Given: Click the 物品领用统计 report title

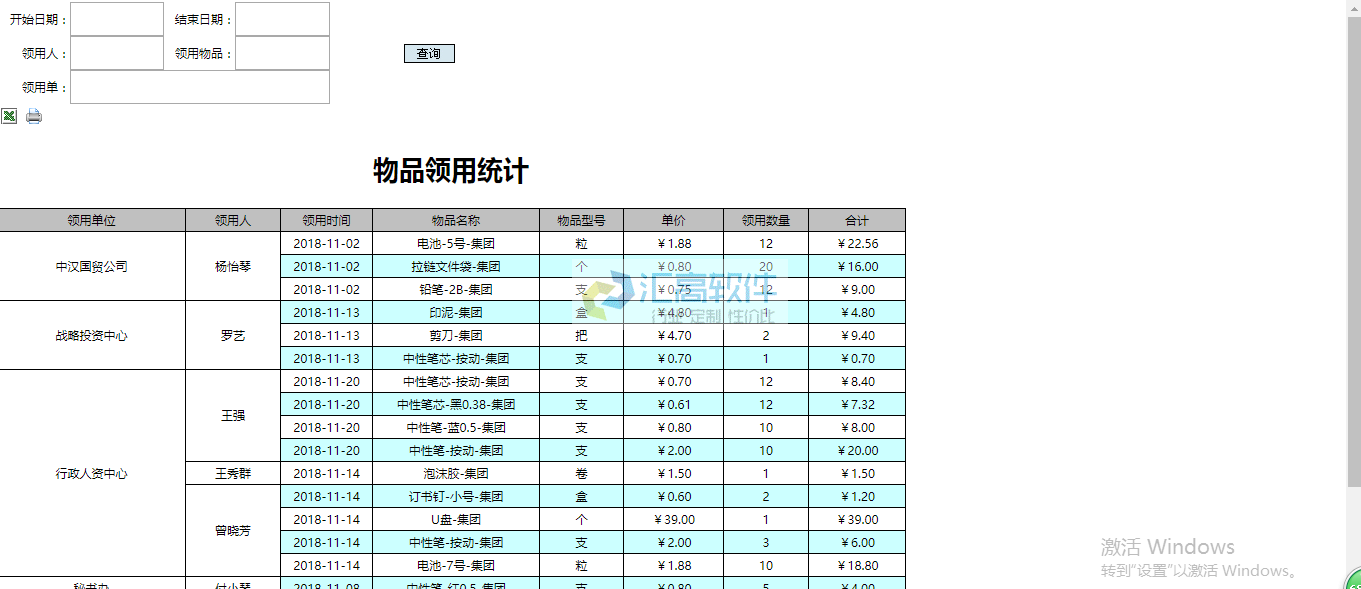Looking at the screenshot, I should (x=451, y=171).
